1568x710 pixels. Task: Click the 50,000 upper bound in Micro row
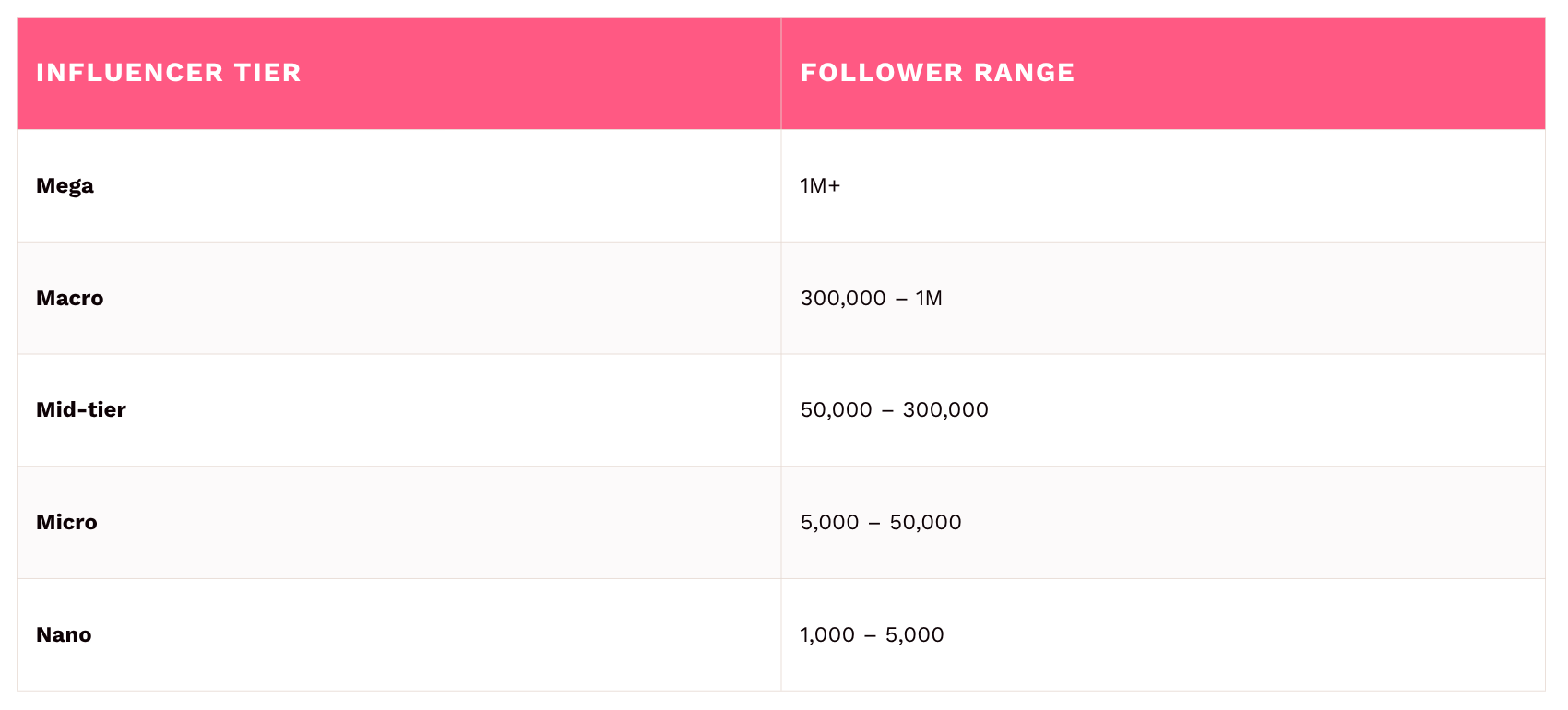pyautogui.click(x=925, y=522)
